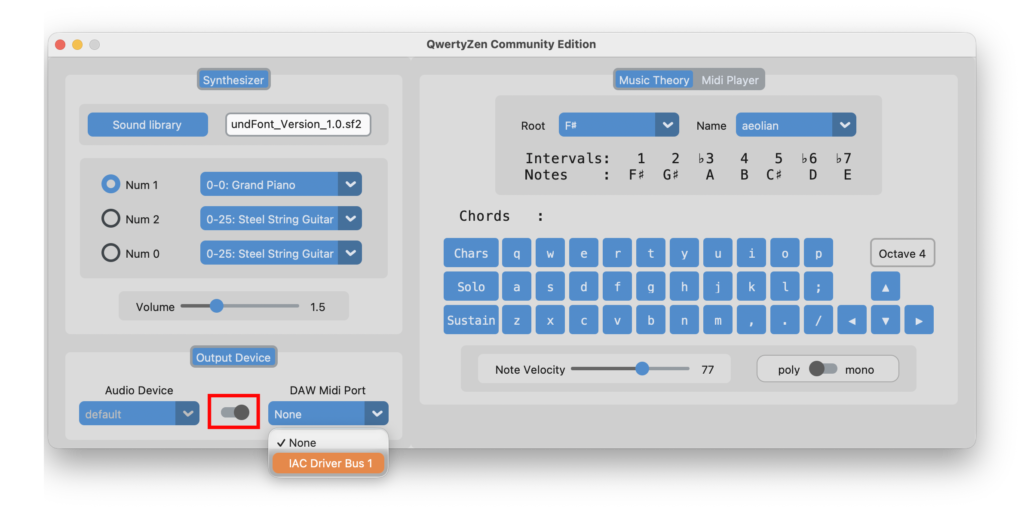
Task: Click the slash key button
Action: pyautogui.click(x=818, y=320)
